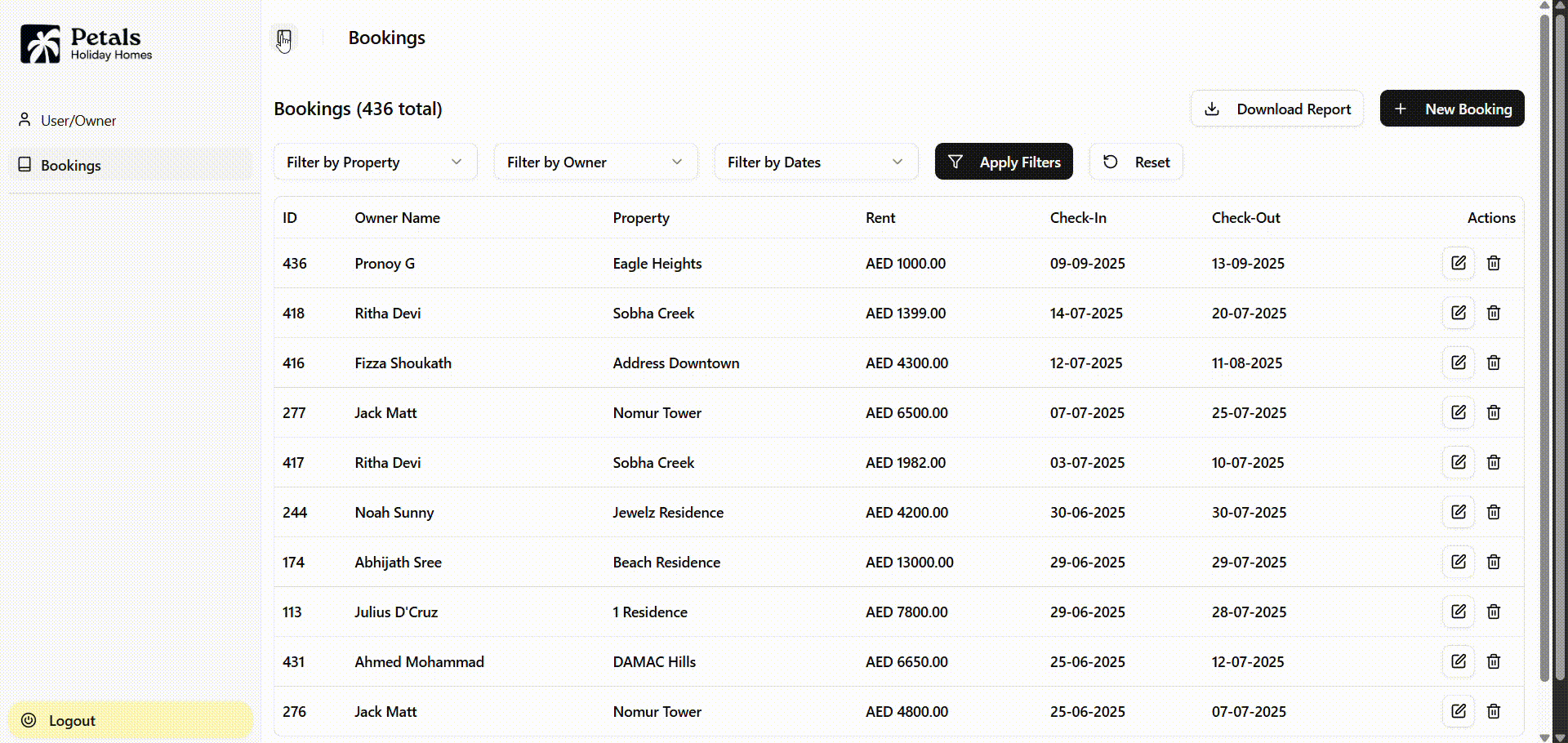
Task: Create a New Booking
Action: pos(1451,109)
